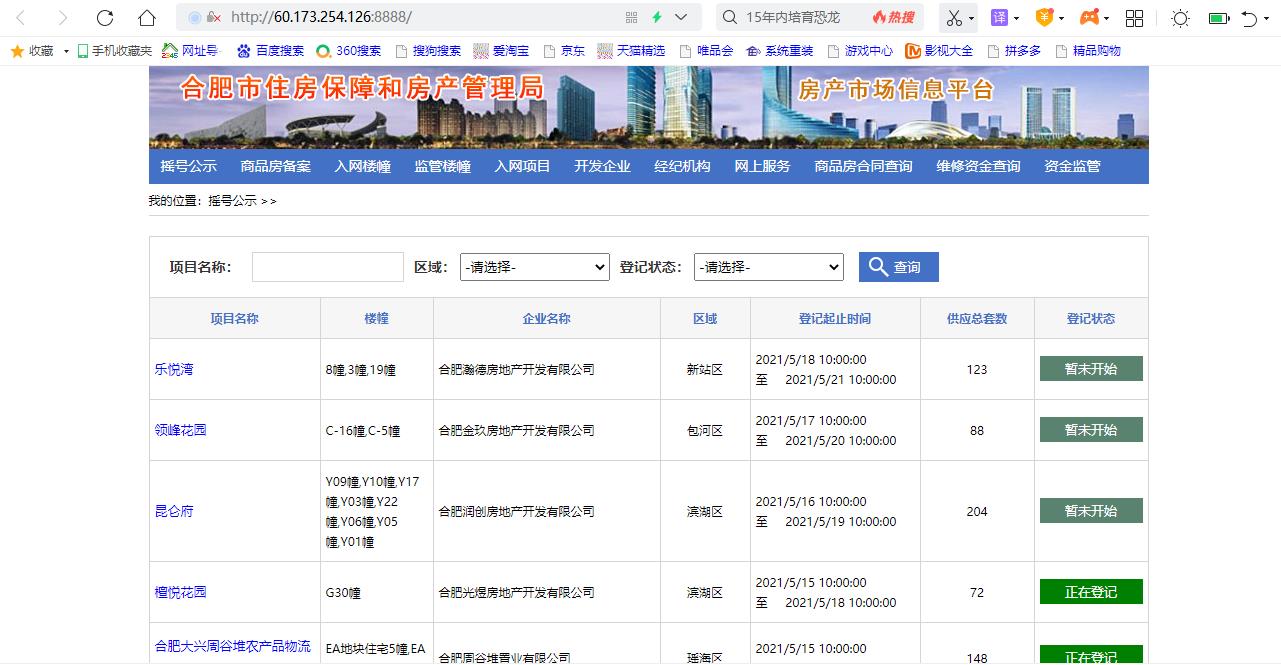The height and width of the screenshot is (665, 1281).
Task: Open the apps grid icon
Action: (1134, 17)
